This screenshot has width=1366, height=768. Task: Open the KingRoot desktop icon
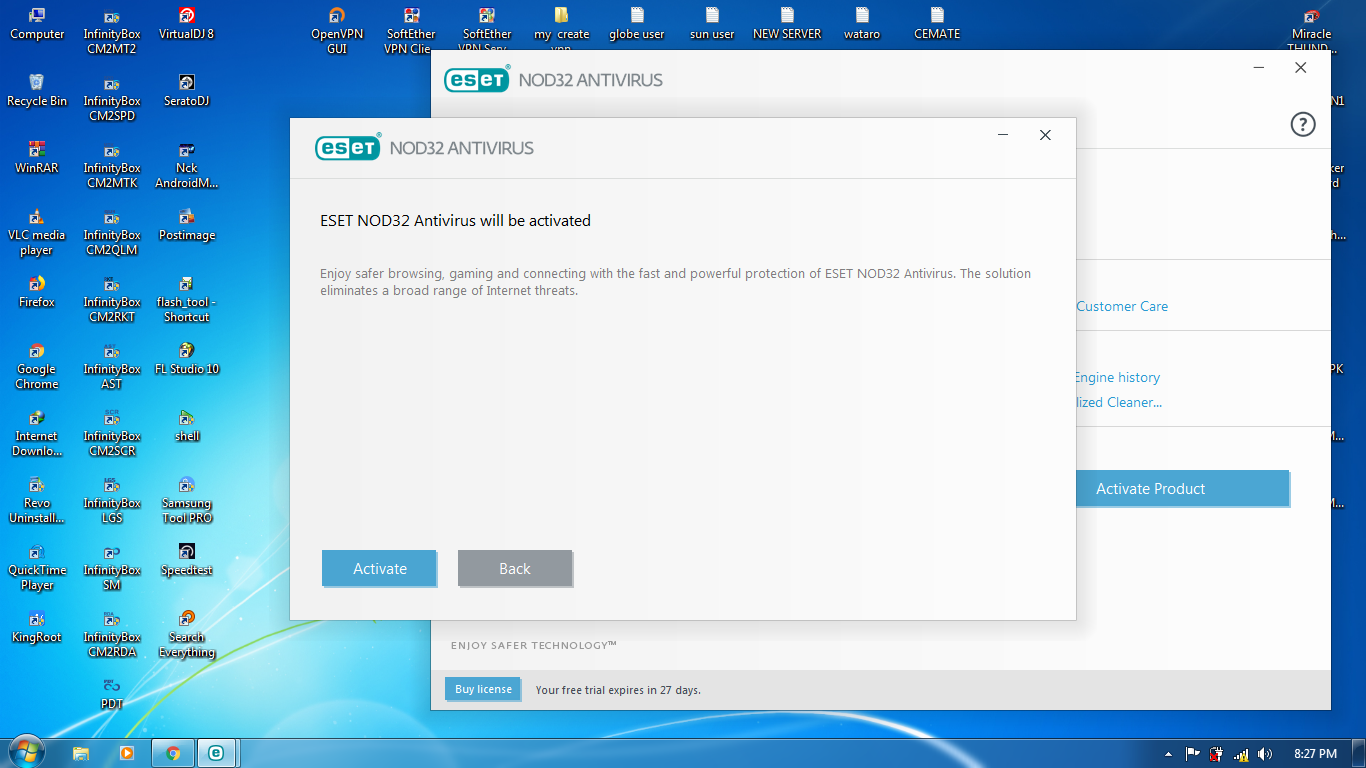37,628
